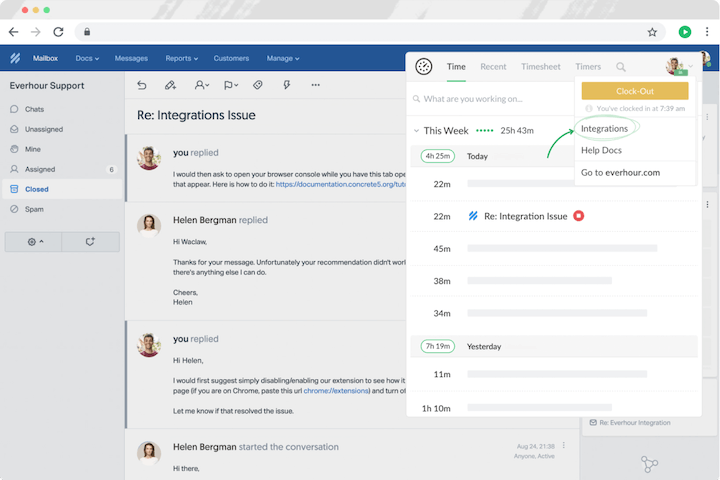Click the padlock site info icon
The height and width of the screenshot is (480, 720).
(87, 32)
